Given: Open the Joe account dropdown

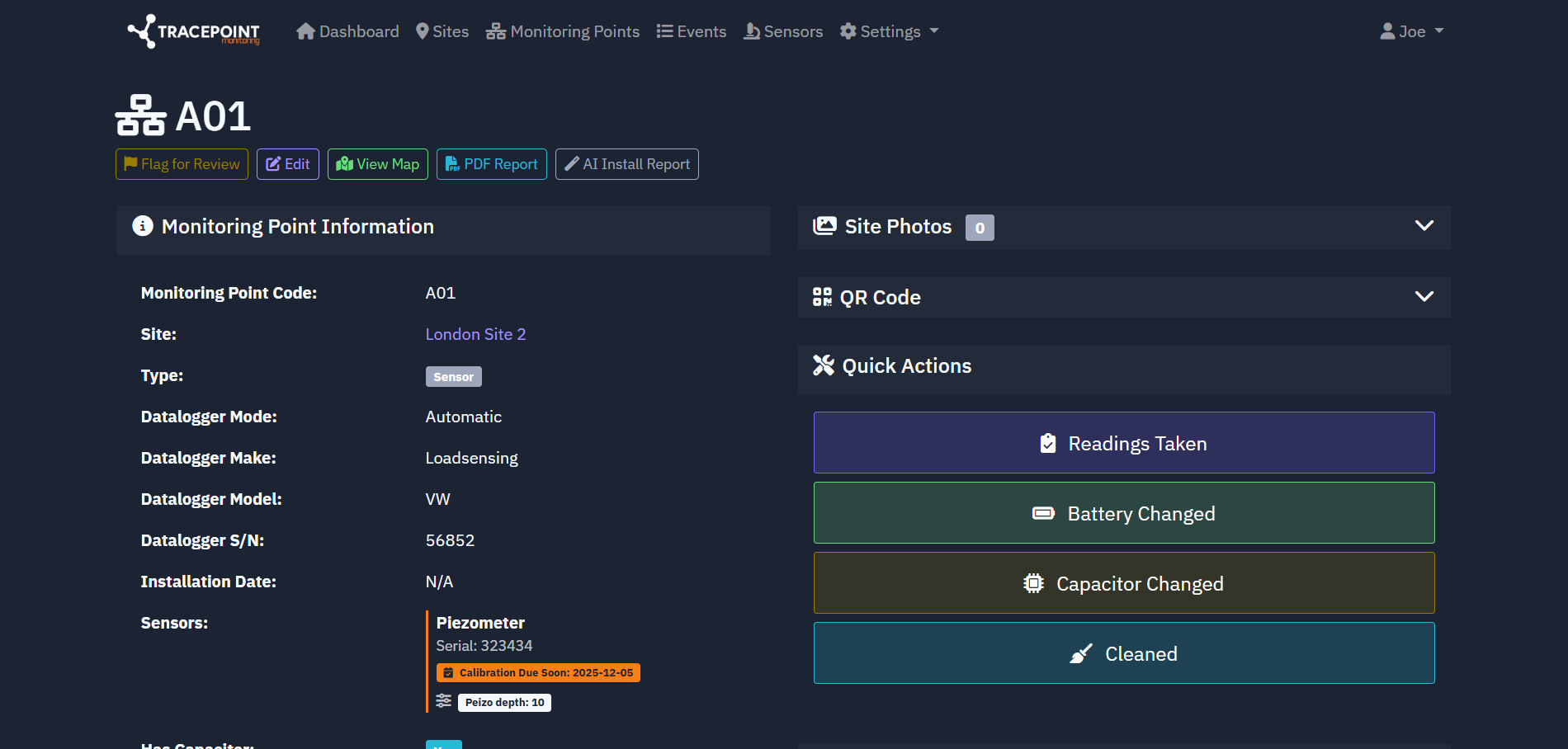Looking at the screenshot, I should 1411,31.
